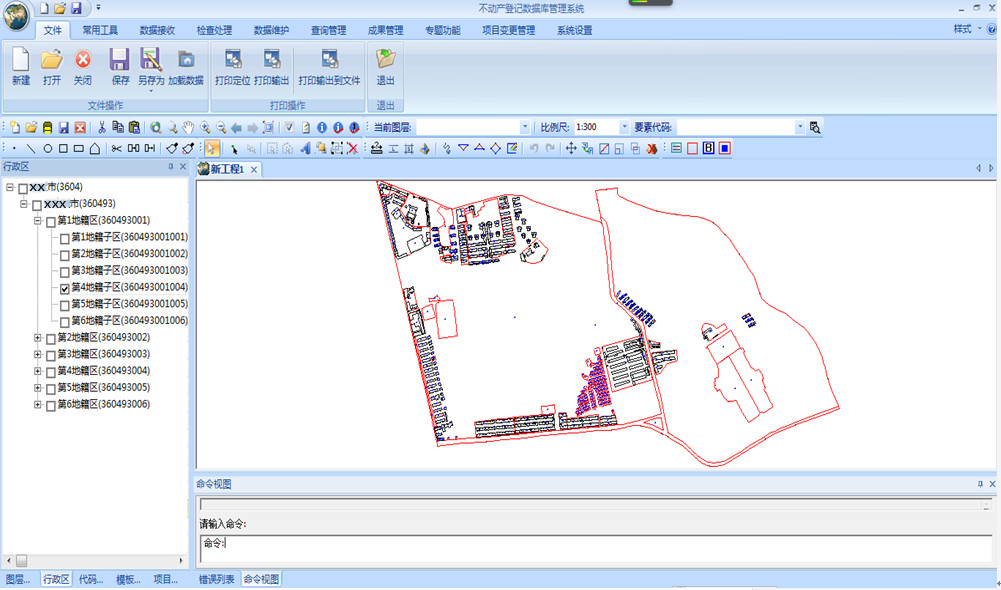The image size is (1001, 590).
Task: Check the 第2地籍区 checkbox
Action: pyautogui.click(x=51, y=338)
